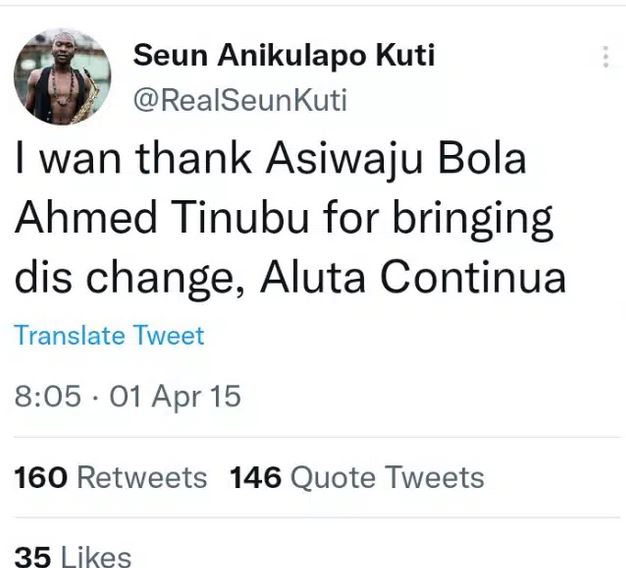View the 160 Retweets list
The height and width of the screenshot is (568, 626).
point(111,477)
